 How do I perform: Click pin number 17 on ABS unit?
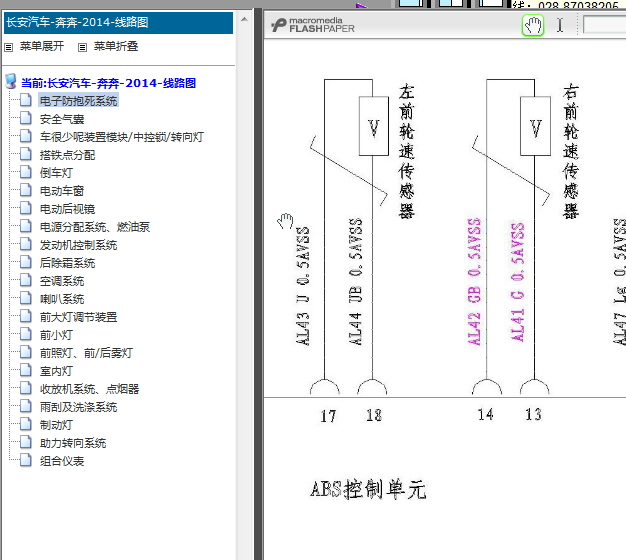pyautogui.click(x=328, y=416)
